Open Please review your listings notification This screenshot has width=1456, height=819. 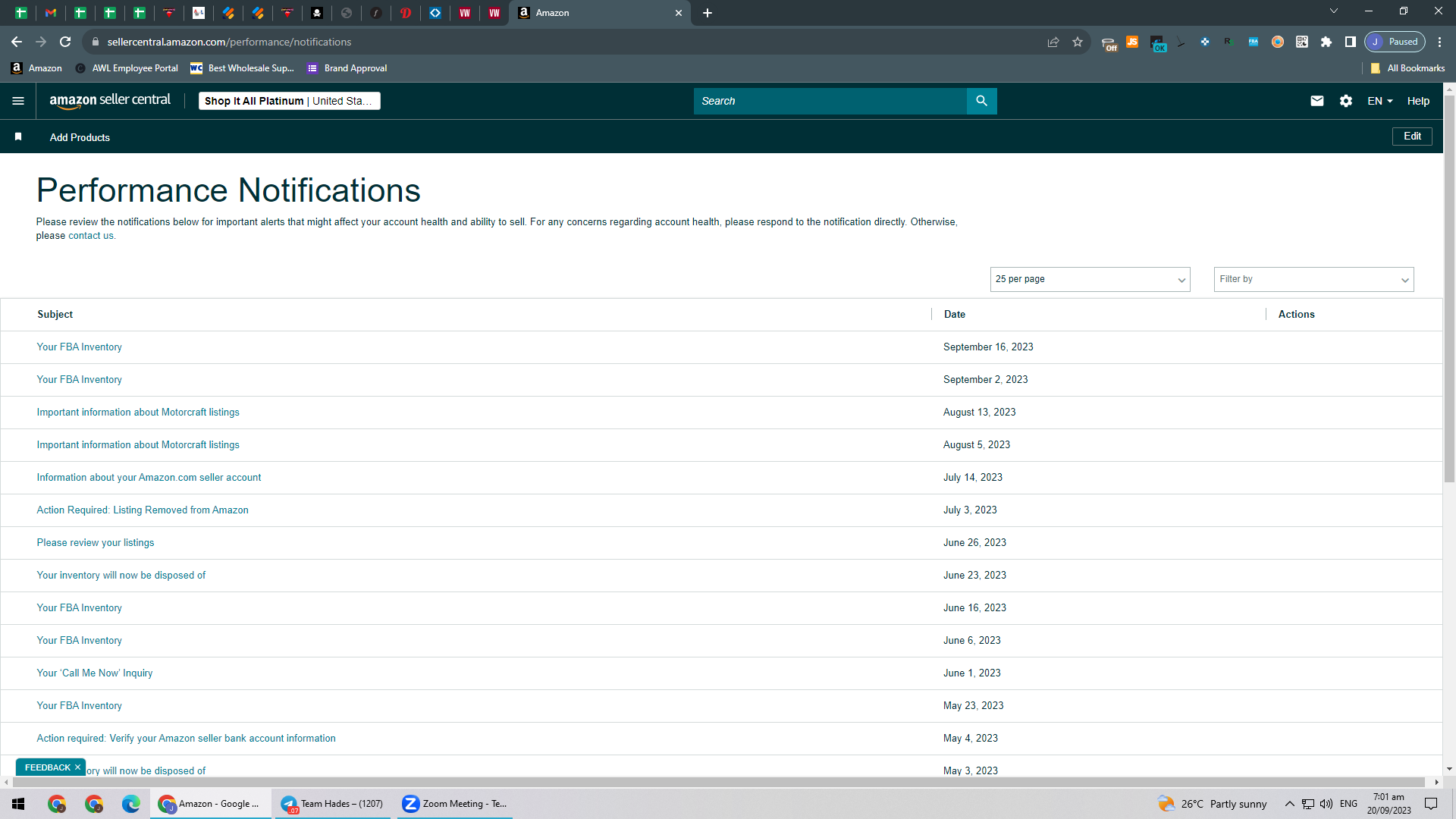pyautogui.click(x=96, y=543)
